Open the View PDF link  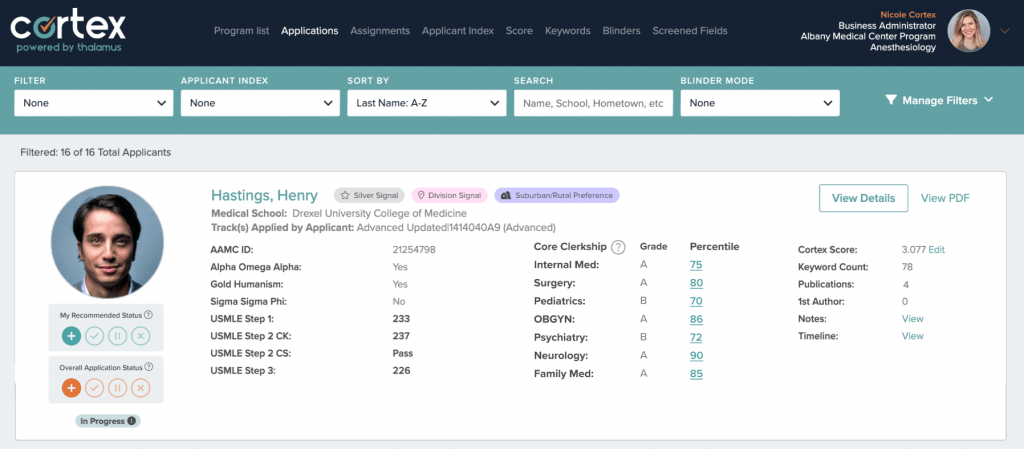pos(945,198)
